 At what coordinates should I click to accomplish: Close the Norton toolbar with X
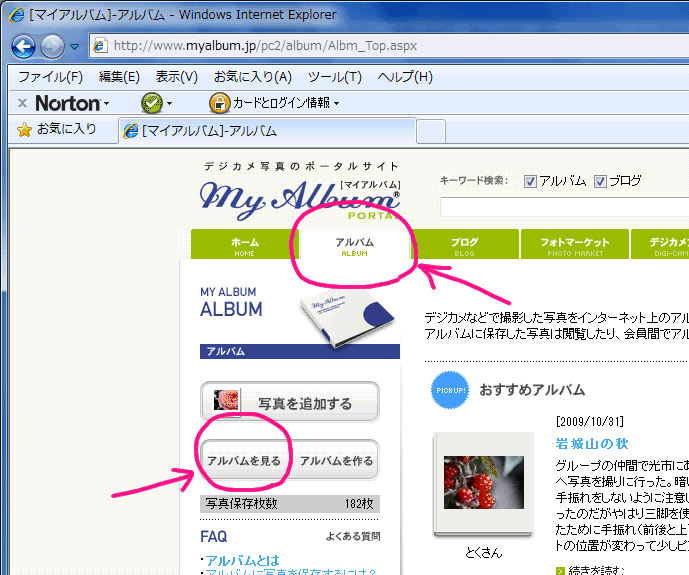coord(22,103)
